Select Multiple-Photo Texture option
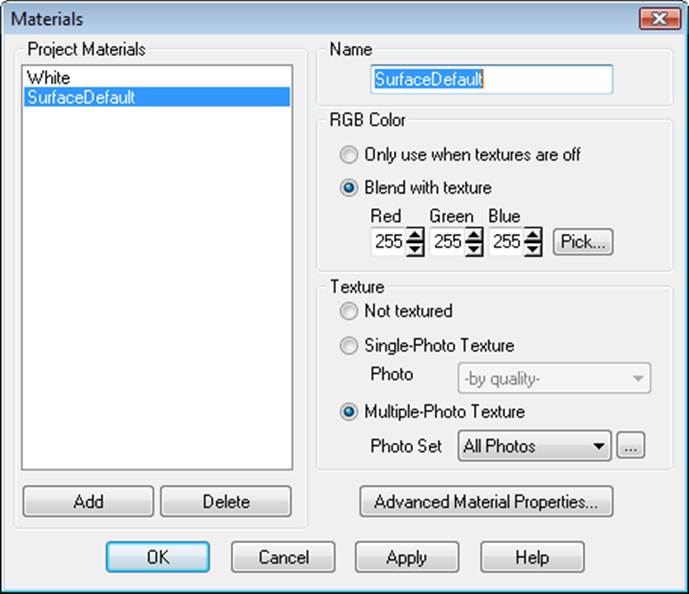Viewport: 689px width, 594px height. (348, 411)
